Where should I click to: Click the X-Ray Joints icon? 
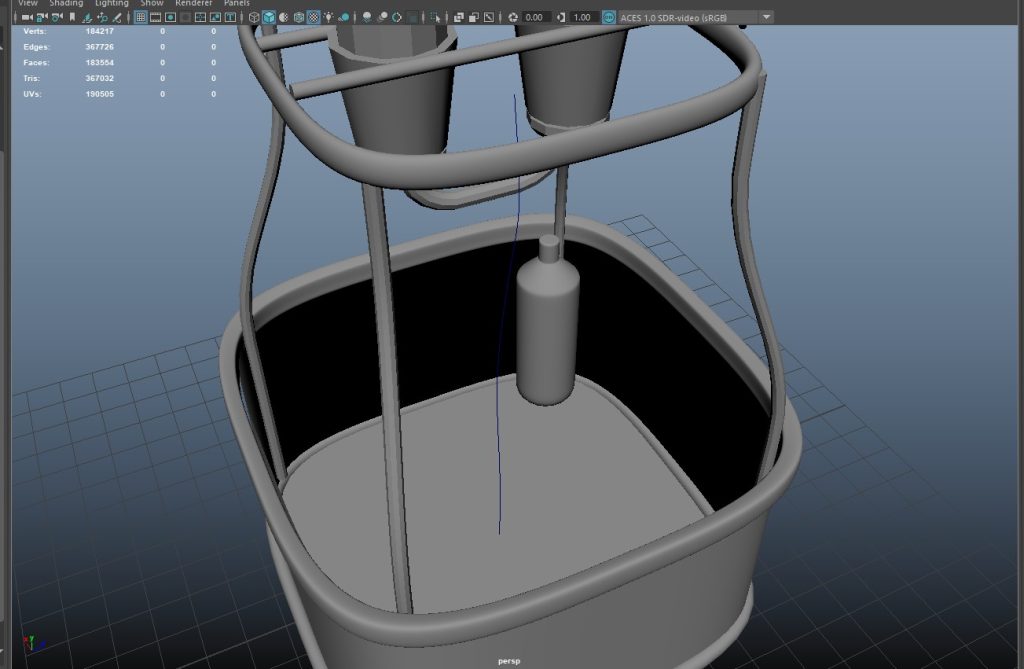tap(488, 18)
